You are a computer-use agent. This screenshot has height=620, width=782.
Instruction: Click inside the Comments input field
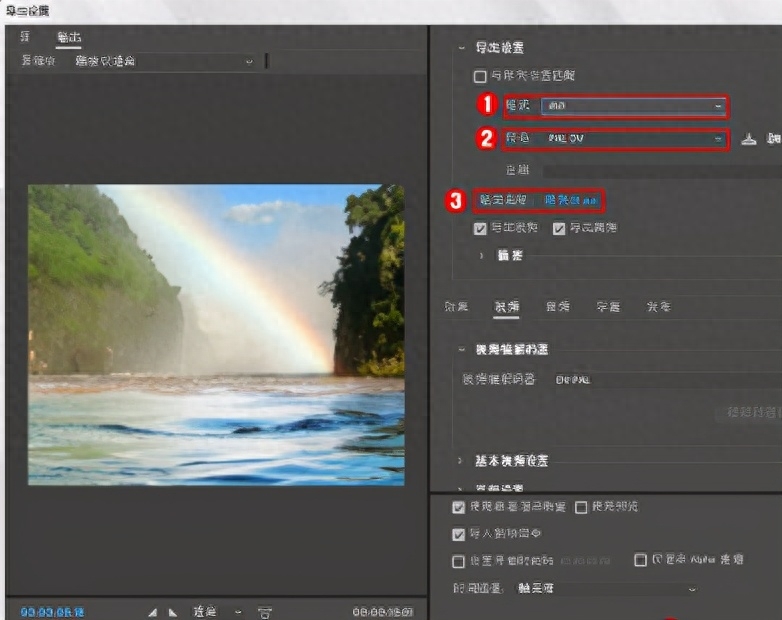[662, 171]
